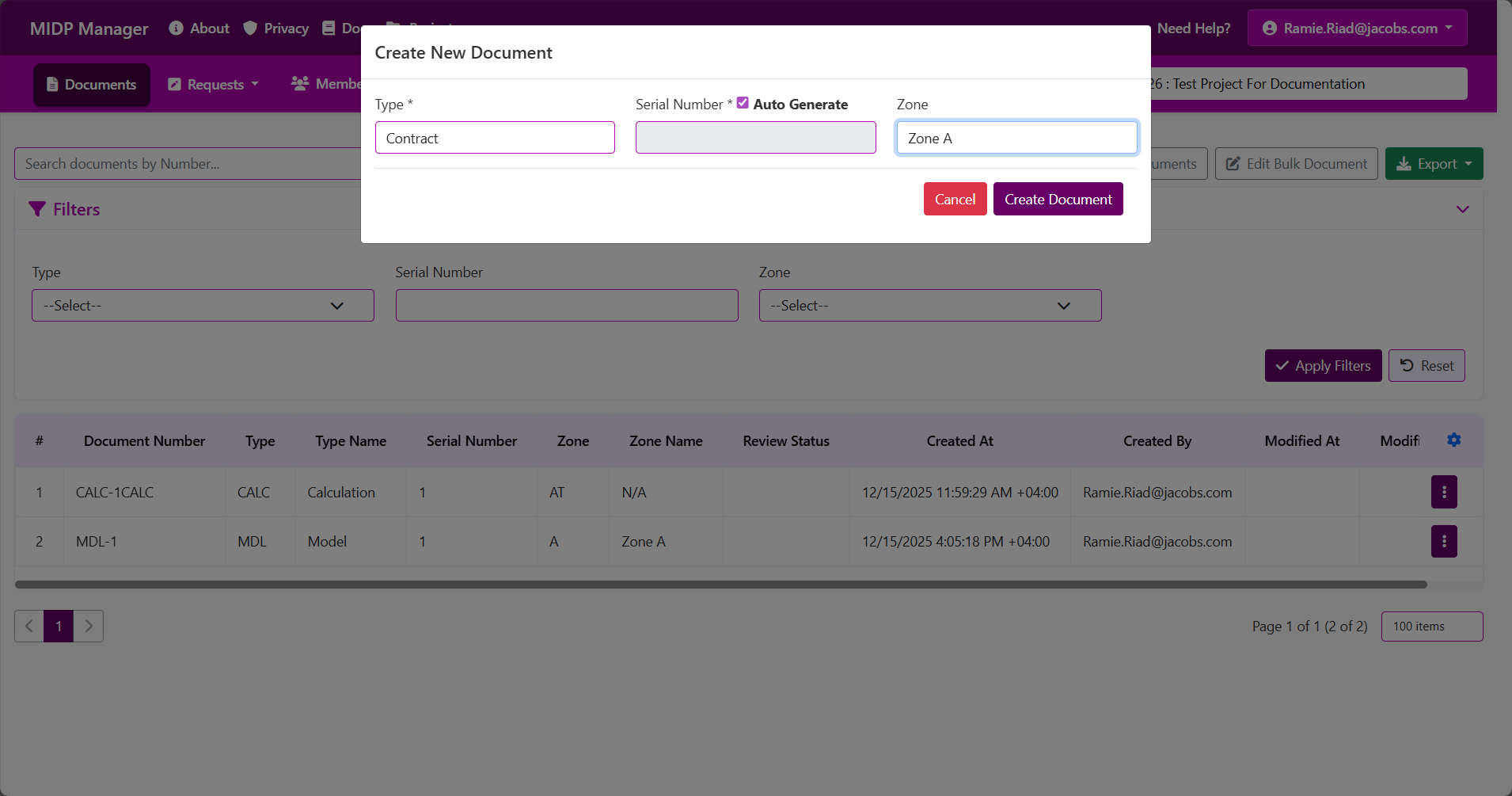Open actions menu for MDL-1 row
Viewport: 1512px width, 796px height.
(1444, 541)
